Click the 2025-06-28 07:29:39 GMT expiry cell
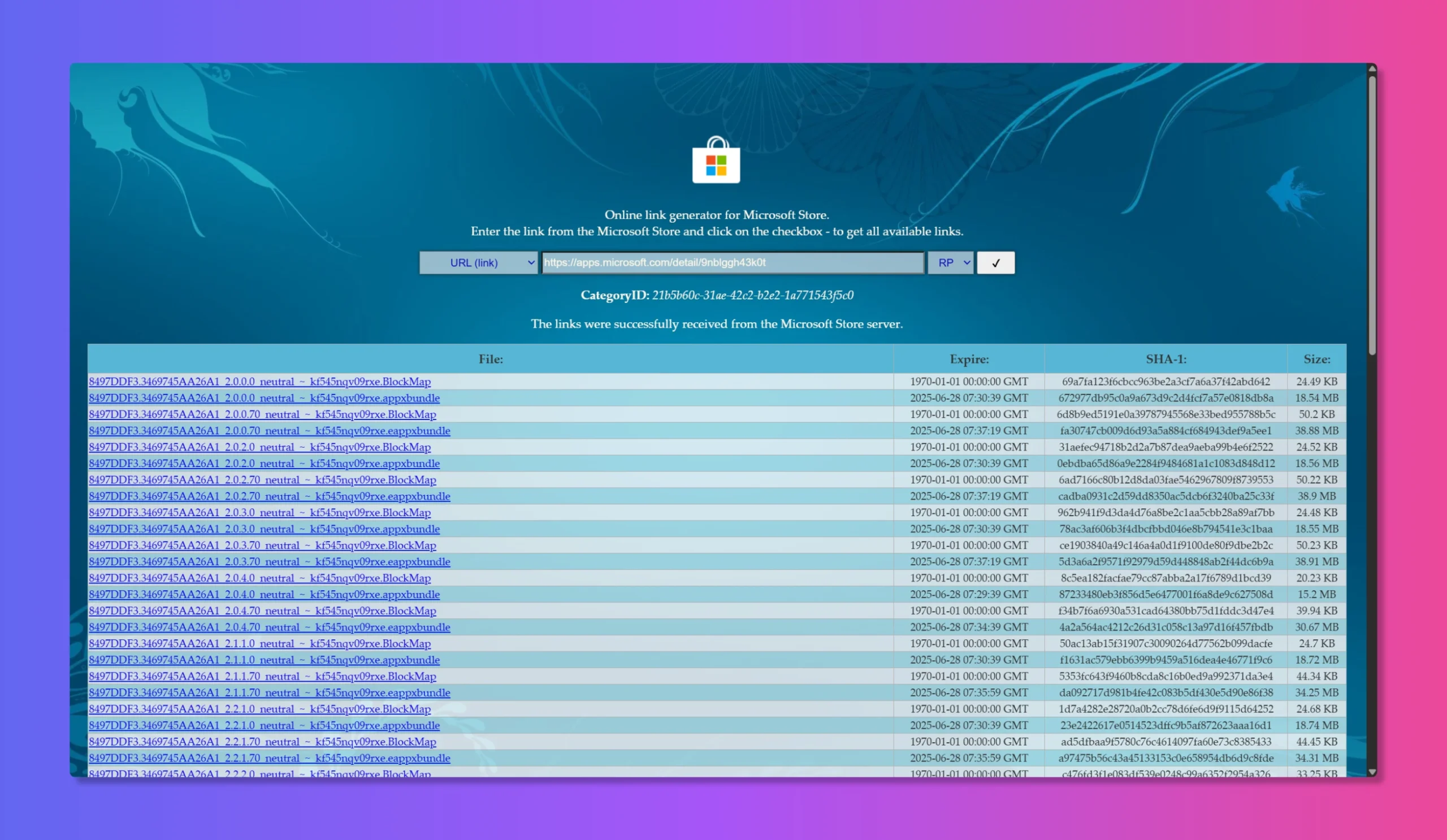The height and width of the screenshot is (840, 1447). click(969, 594)
